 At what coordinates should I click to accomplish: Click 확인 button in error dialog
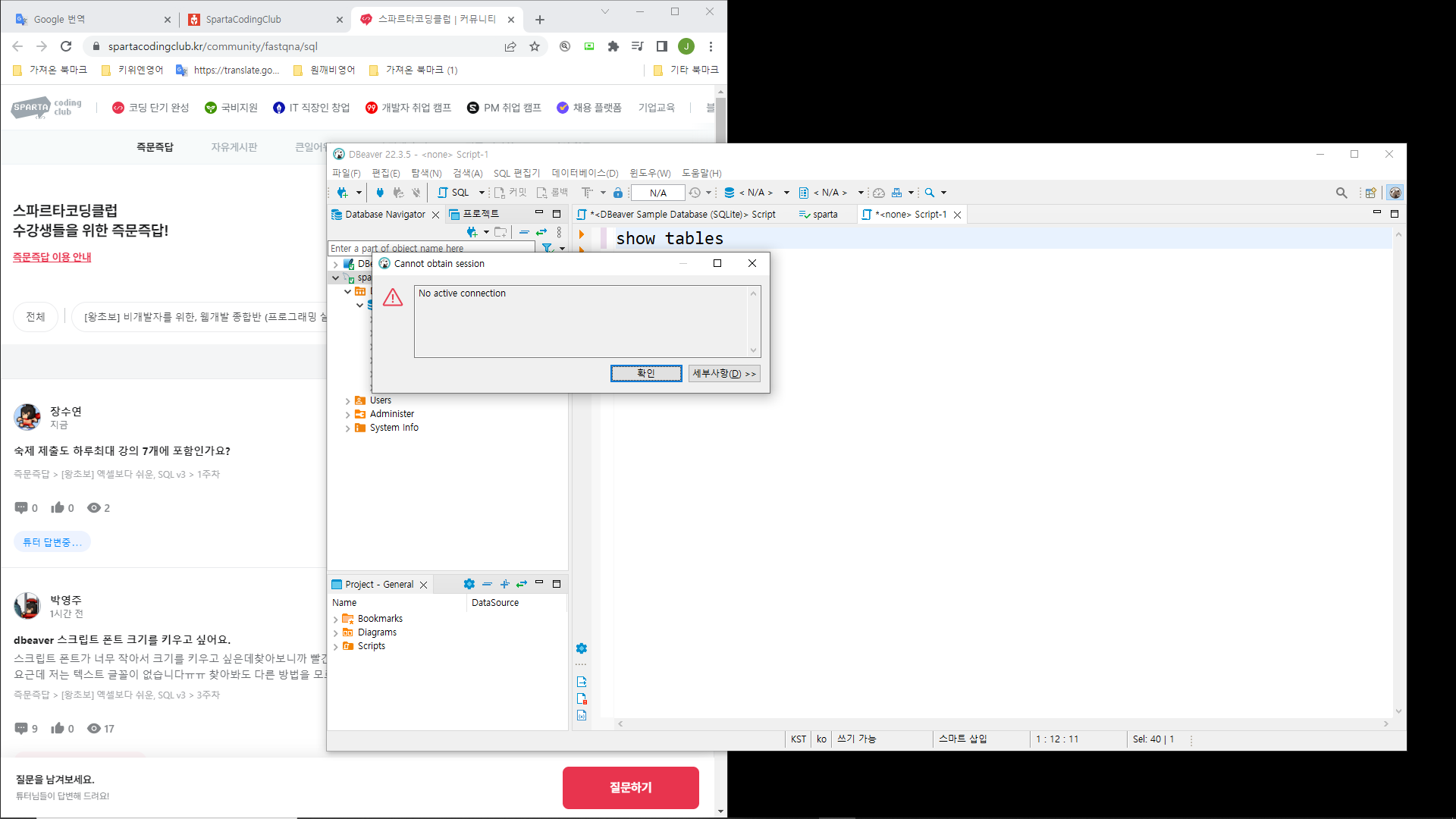pyautogui.click(x=646, y=373)
